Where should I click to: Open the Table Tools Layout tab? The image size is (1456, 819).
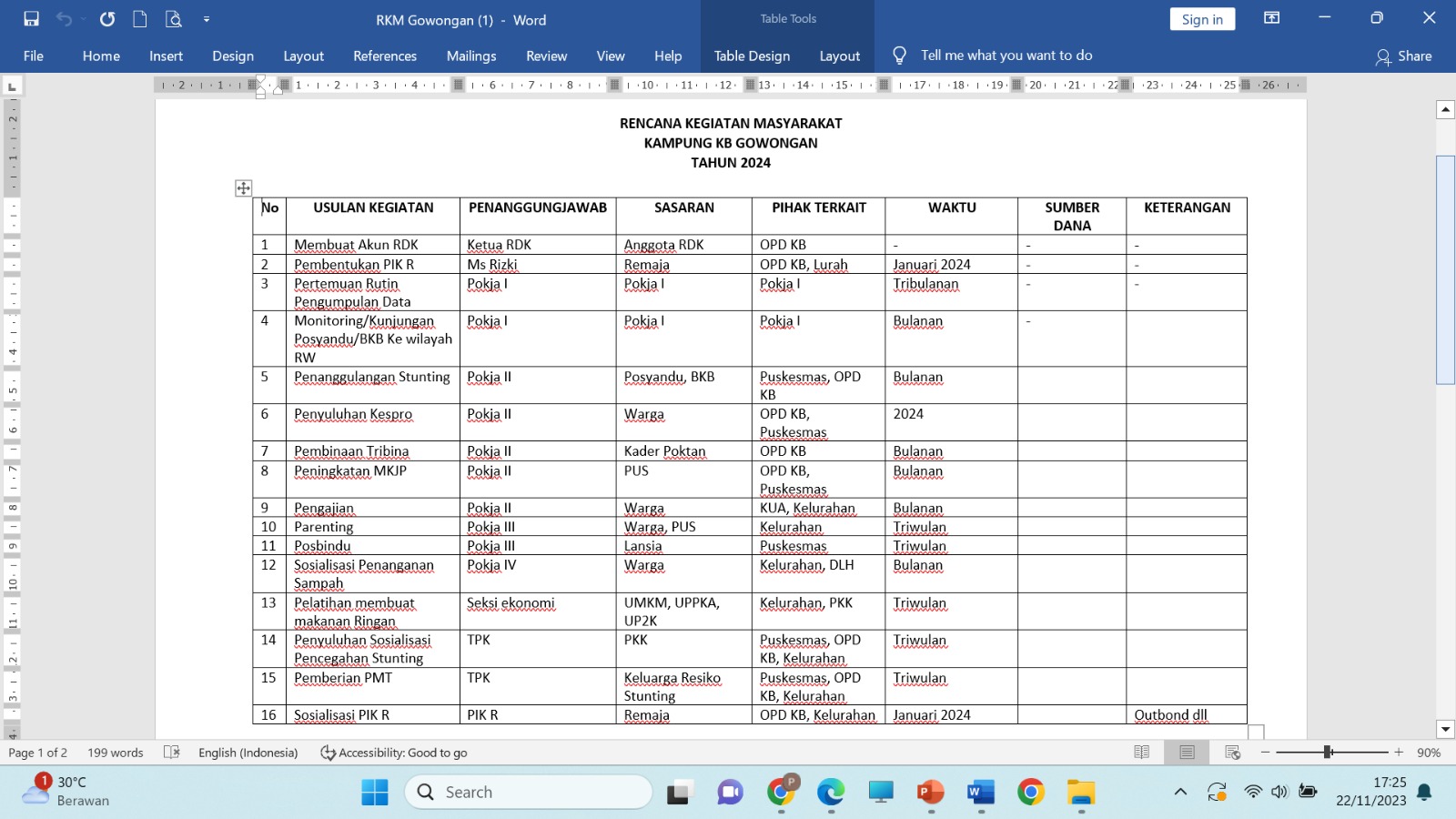(839, 56)
